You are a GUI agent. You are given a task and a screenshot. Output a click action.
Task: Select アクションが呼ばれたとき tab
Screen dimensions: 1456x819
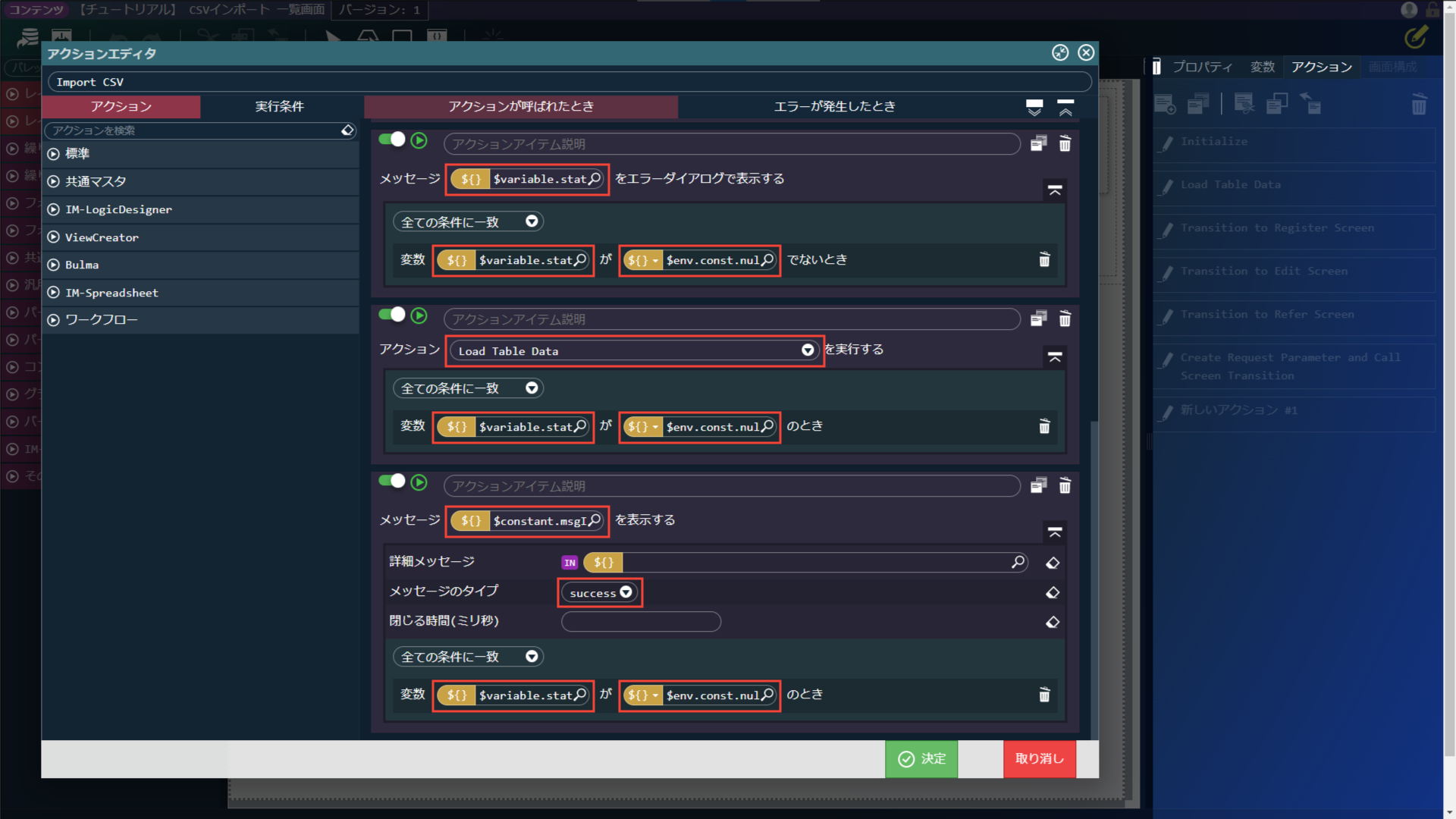[x=521, y=107]
